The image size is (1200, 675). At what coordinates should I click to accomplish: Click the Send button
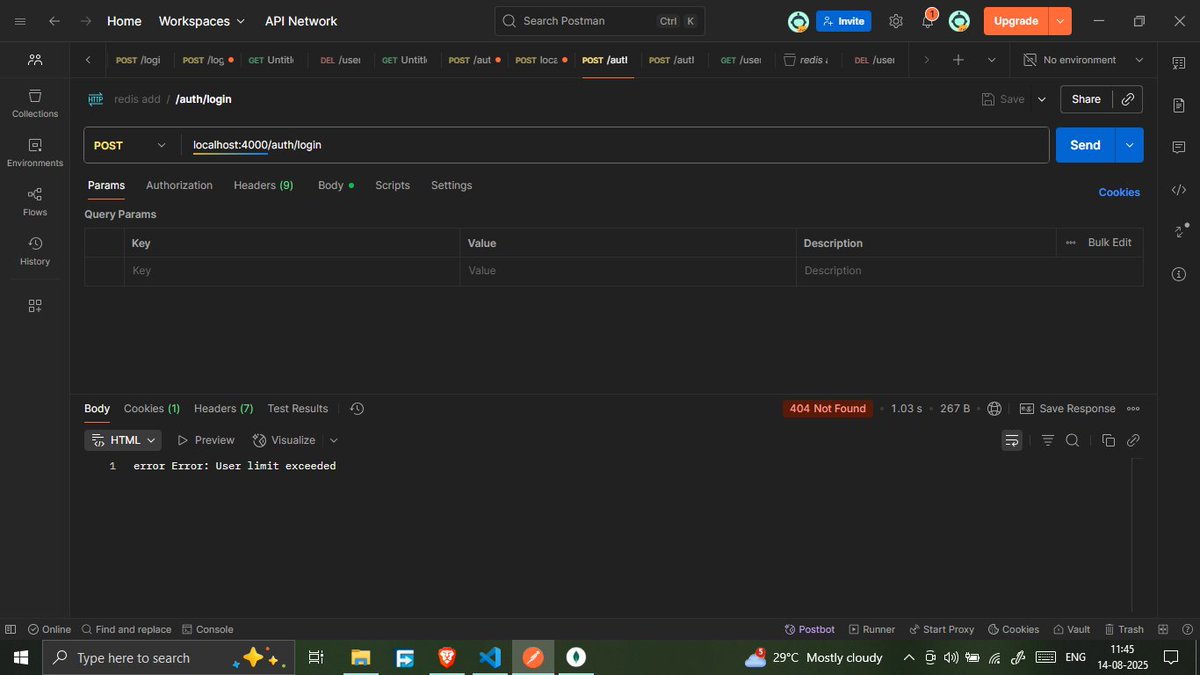pyautogui.click(x=1085, y=145)
